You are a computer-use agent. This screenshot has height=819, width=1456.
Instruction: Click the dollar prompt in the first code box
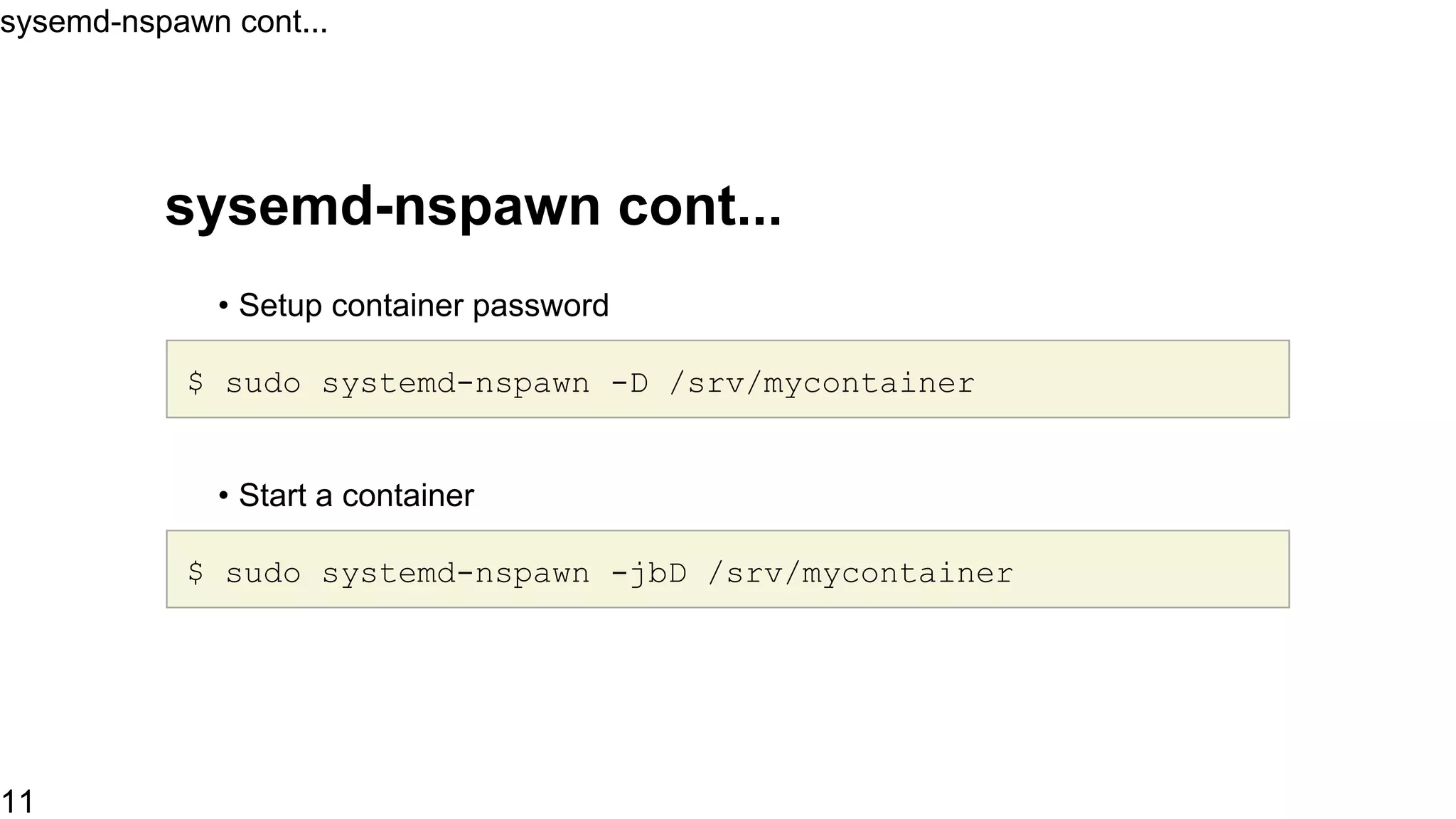tap(196, 383)
